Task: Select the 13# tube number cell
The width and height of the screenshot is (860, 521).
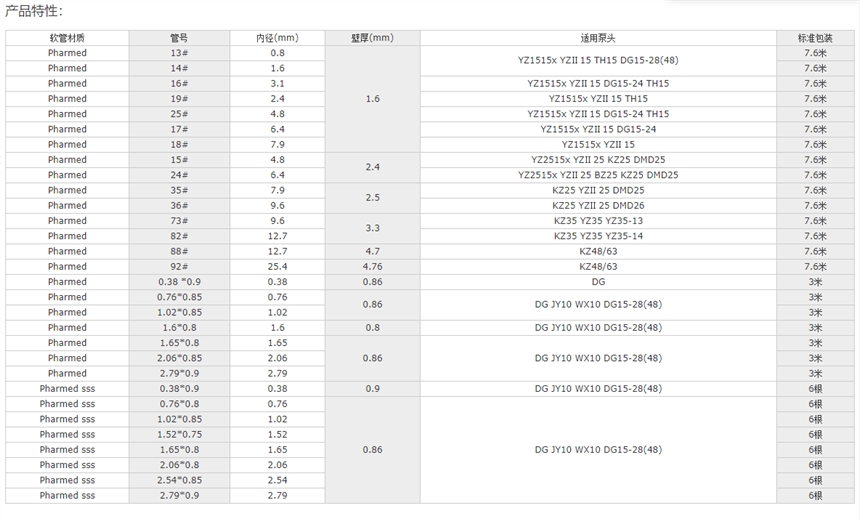Action: [179, 52]
